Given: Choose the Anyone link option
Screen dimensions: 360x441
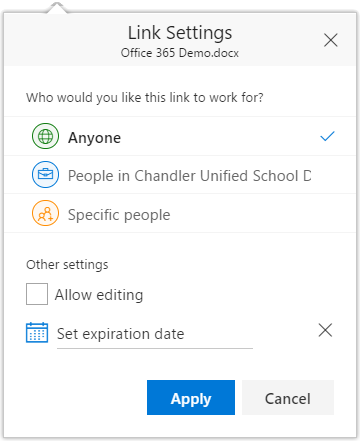Looking at the screenshot, I should pos(180,136).
